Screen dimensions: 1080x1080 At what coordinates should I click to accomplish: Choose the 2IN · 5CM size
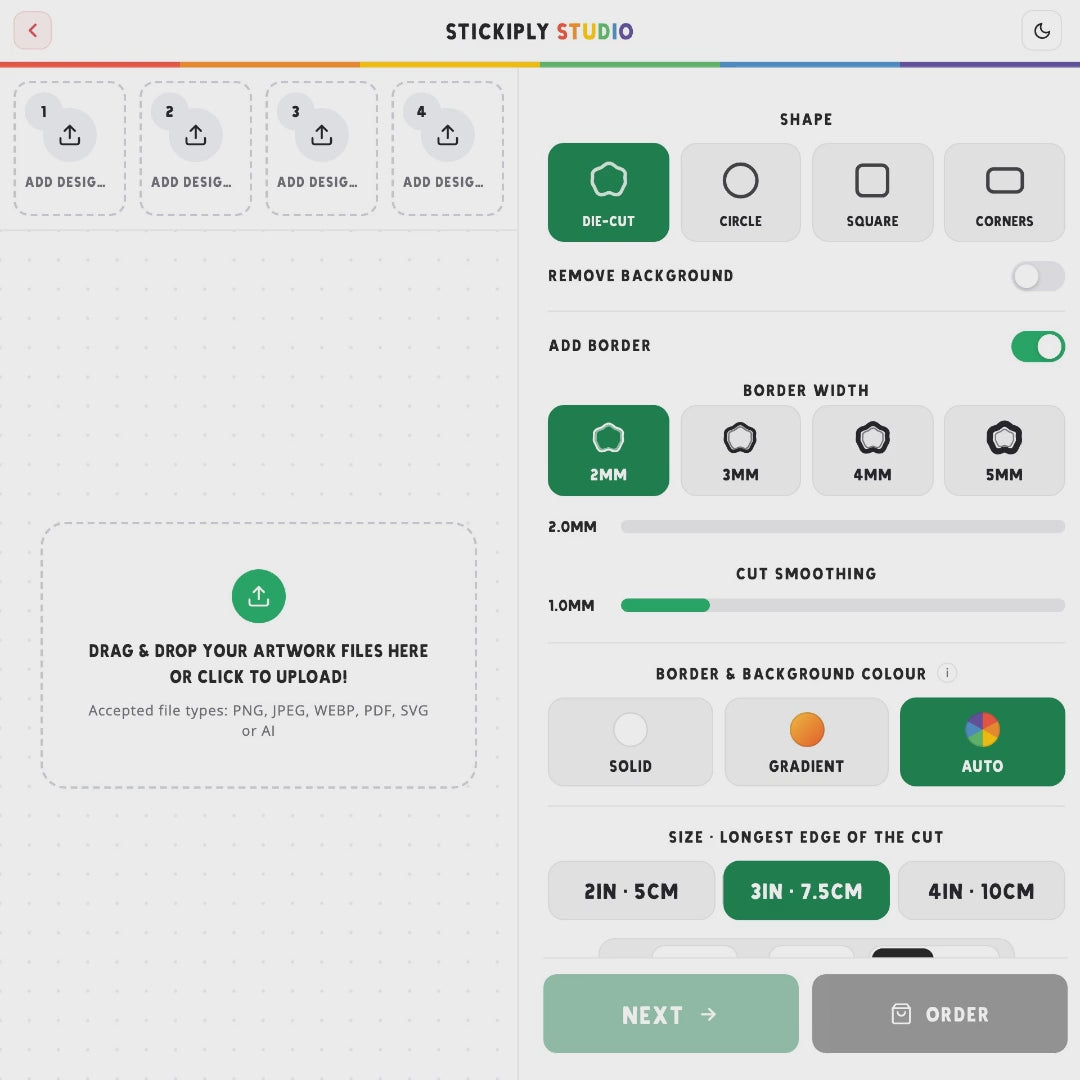631,891
